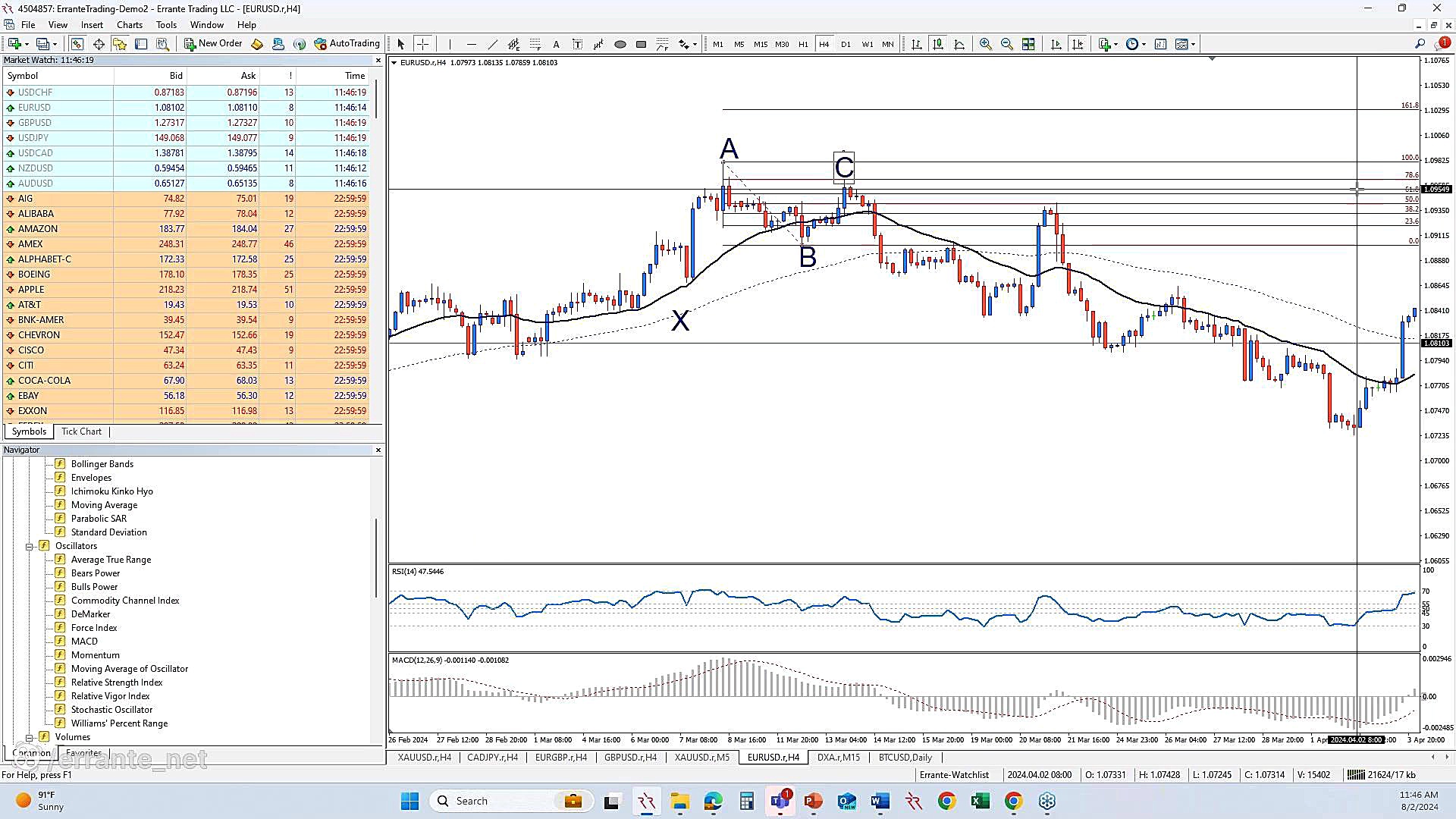Click the Windows taskbar Search box
Viewport: 1456px width, 819px height.
coord(511,801)
